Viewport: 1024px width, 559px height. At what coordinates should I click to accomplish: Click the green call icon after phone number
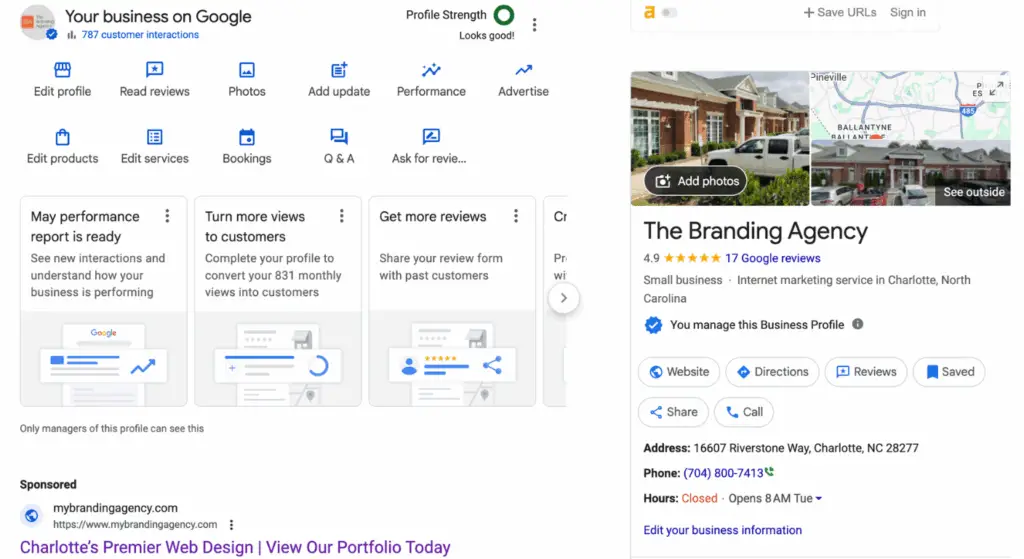coord(769,471)
